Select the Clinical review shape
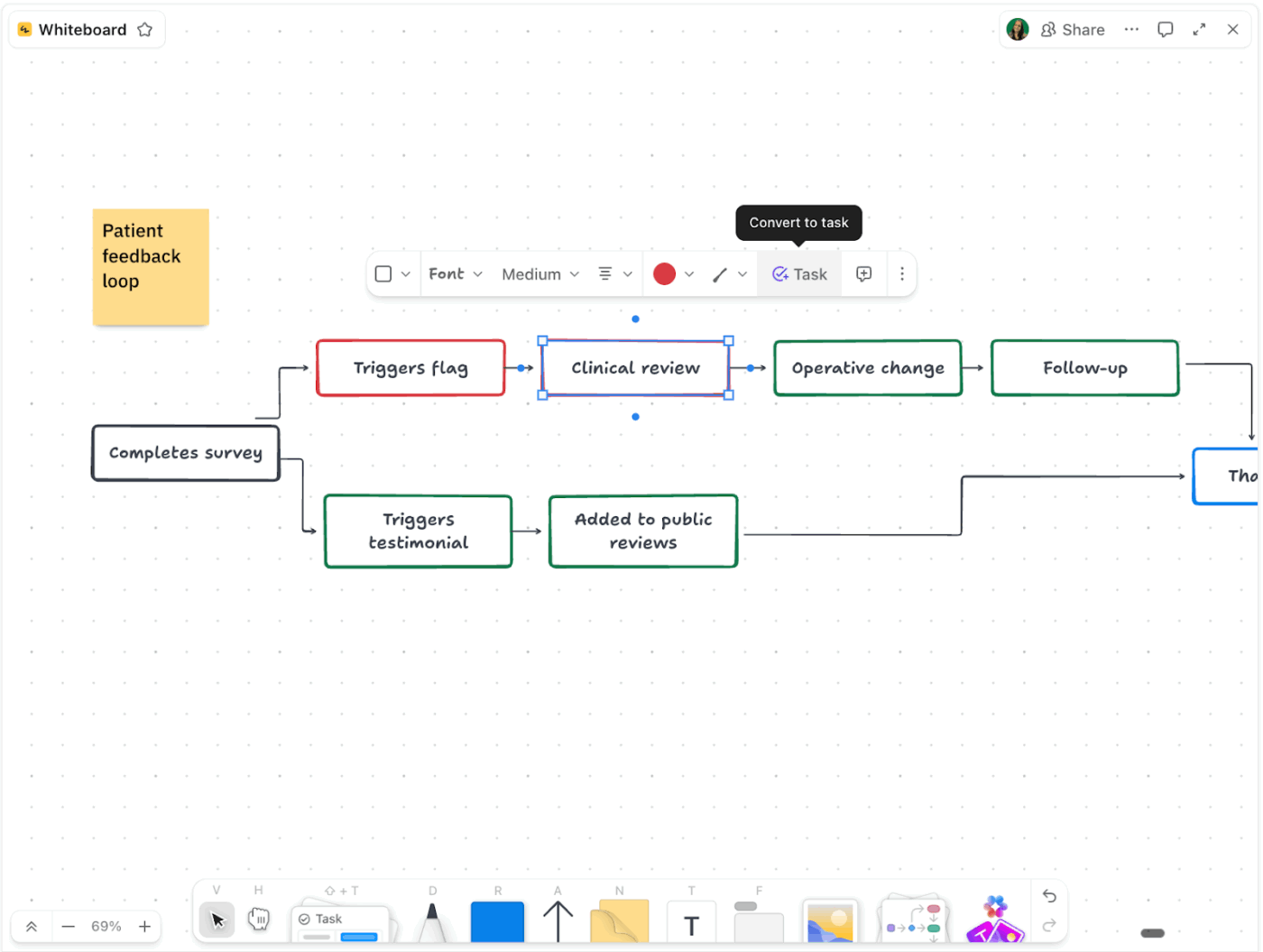The width and height of the screenshot is (1263, 952). pyautogui.click(x=635, y=368)
